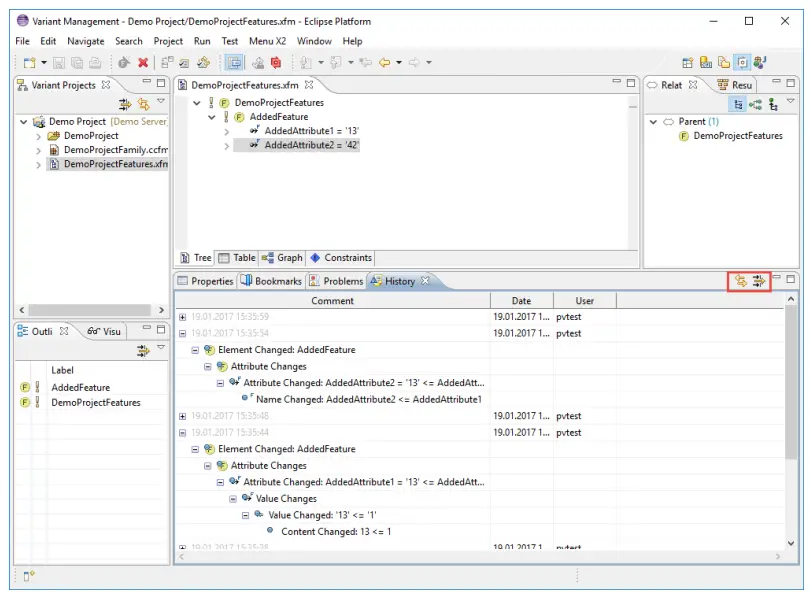Toggle the highlighted editor mode toolbar button
Image resolution: width=810 pixels, height=598 pixels.
[234, 62]
